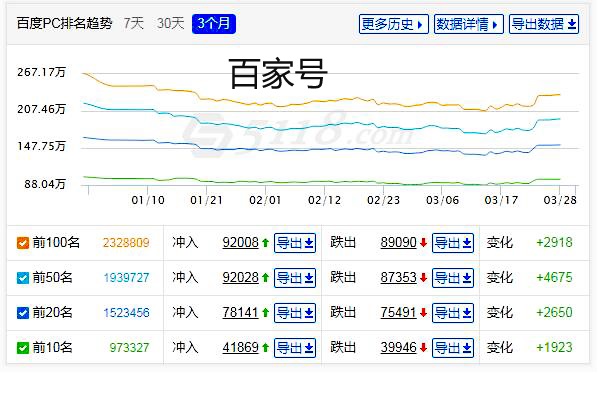Click green up arrow beside 92008
The image size is (598, 419).
coord(265,242)
